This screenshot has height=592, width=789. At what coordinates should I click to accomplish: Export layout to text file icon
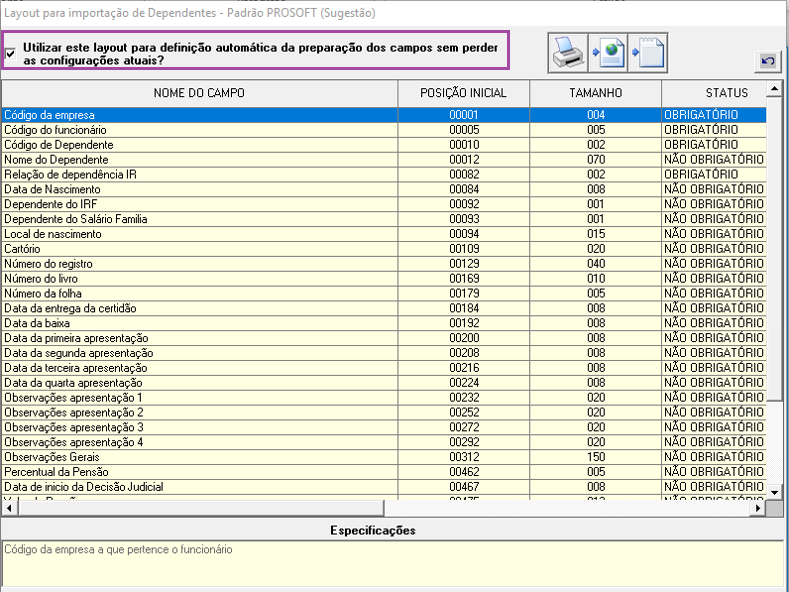tap(648, 53)
